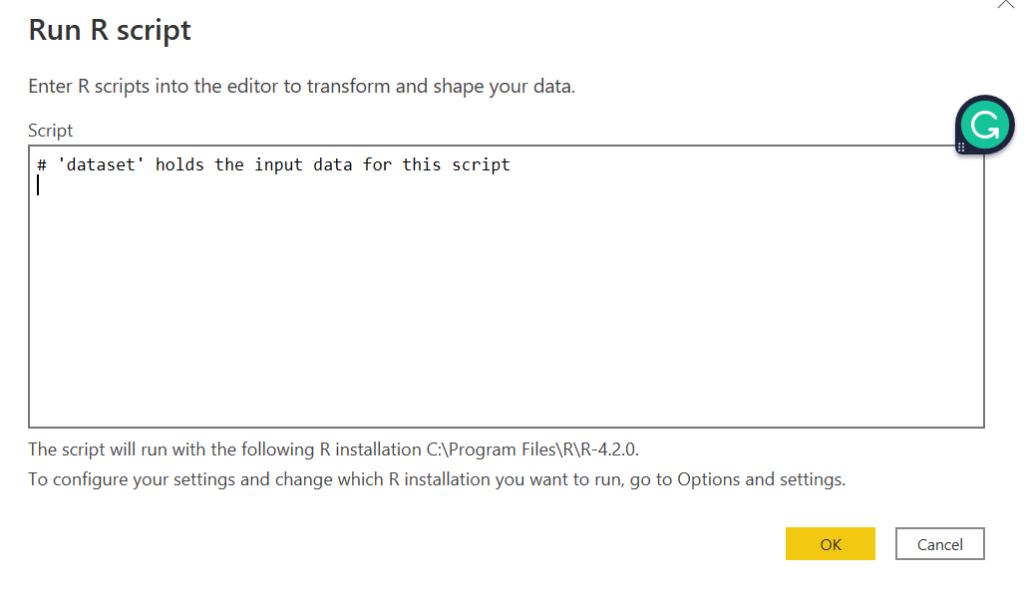Click the 'dataset' word in the comment
This screenshot has width=1024, height=599.
(101, 165)
